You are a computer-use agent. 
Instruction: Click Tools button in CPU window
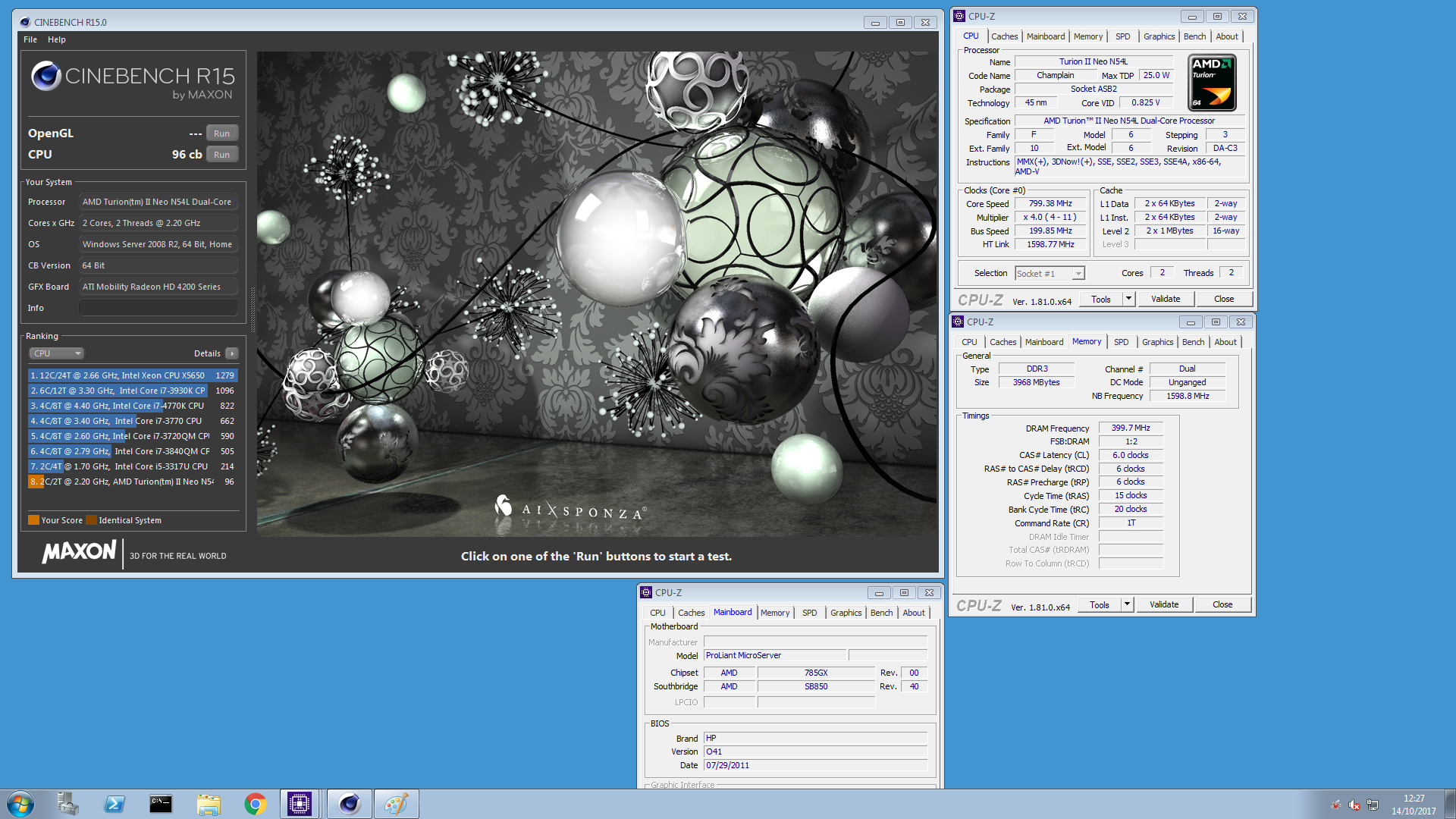(x=1101, y=299)
